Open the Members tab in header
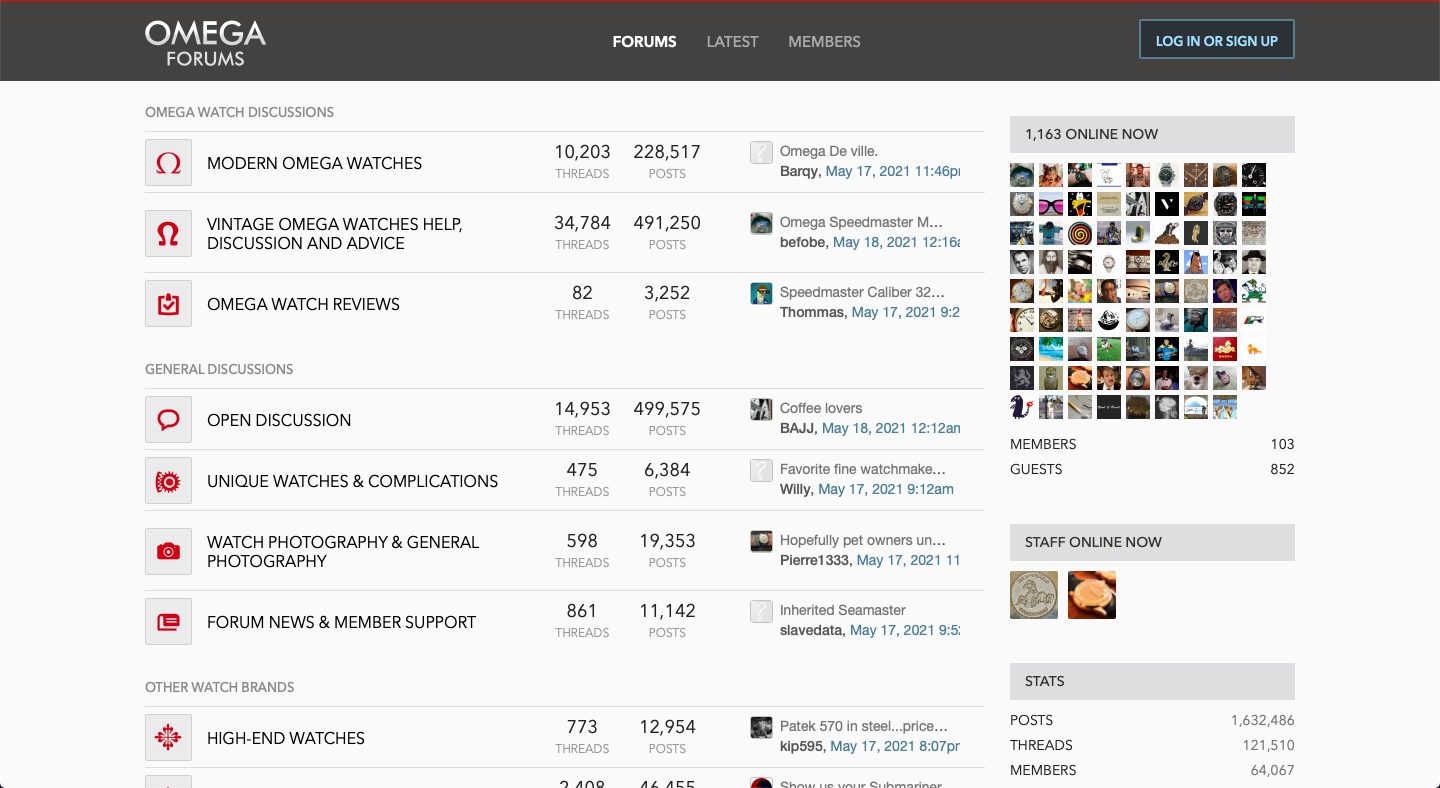The width and height of the screenshot is (1440, 788). pyautogui.click(x=824, y=41)
